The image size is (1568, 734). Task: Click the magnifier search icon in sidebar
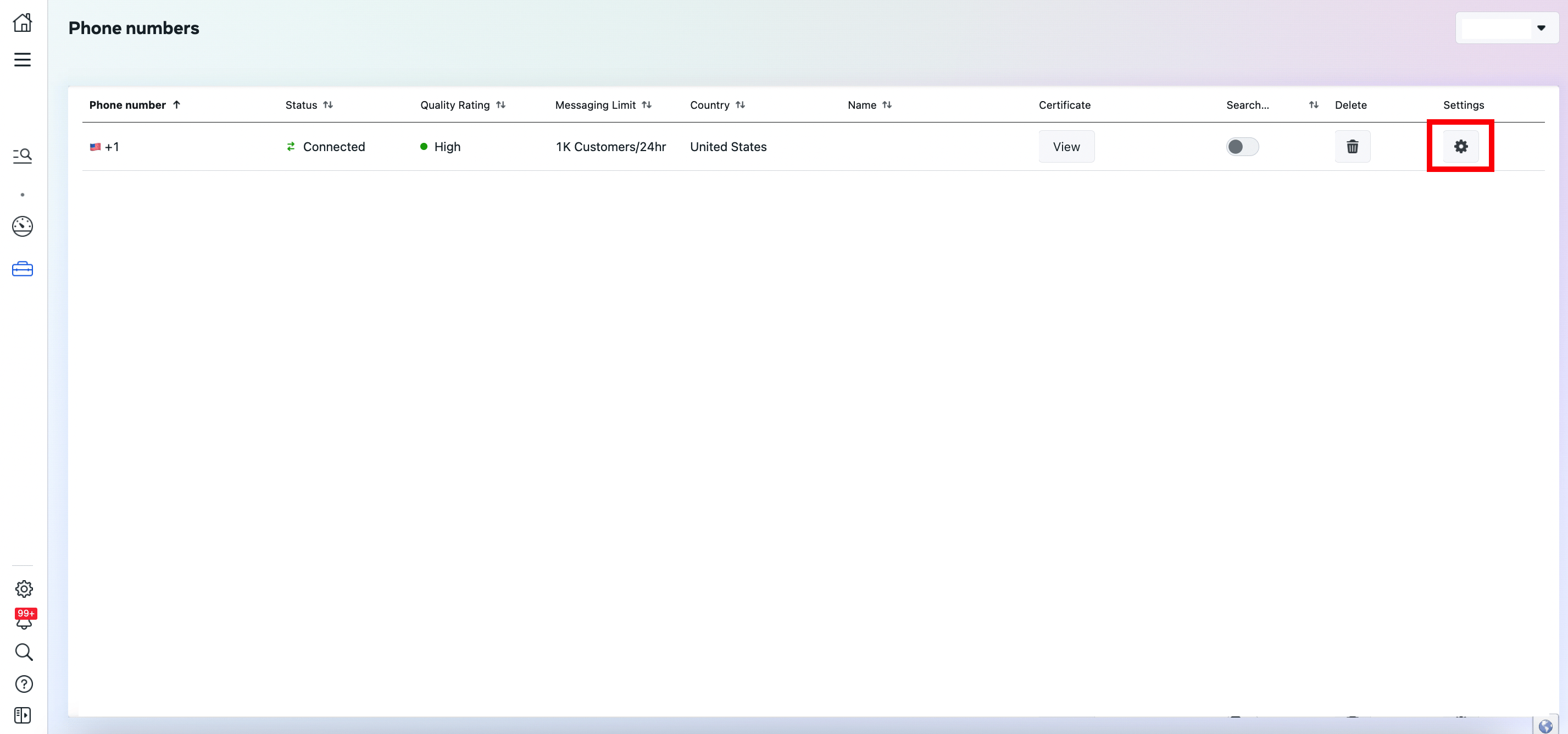click(24, 653)
